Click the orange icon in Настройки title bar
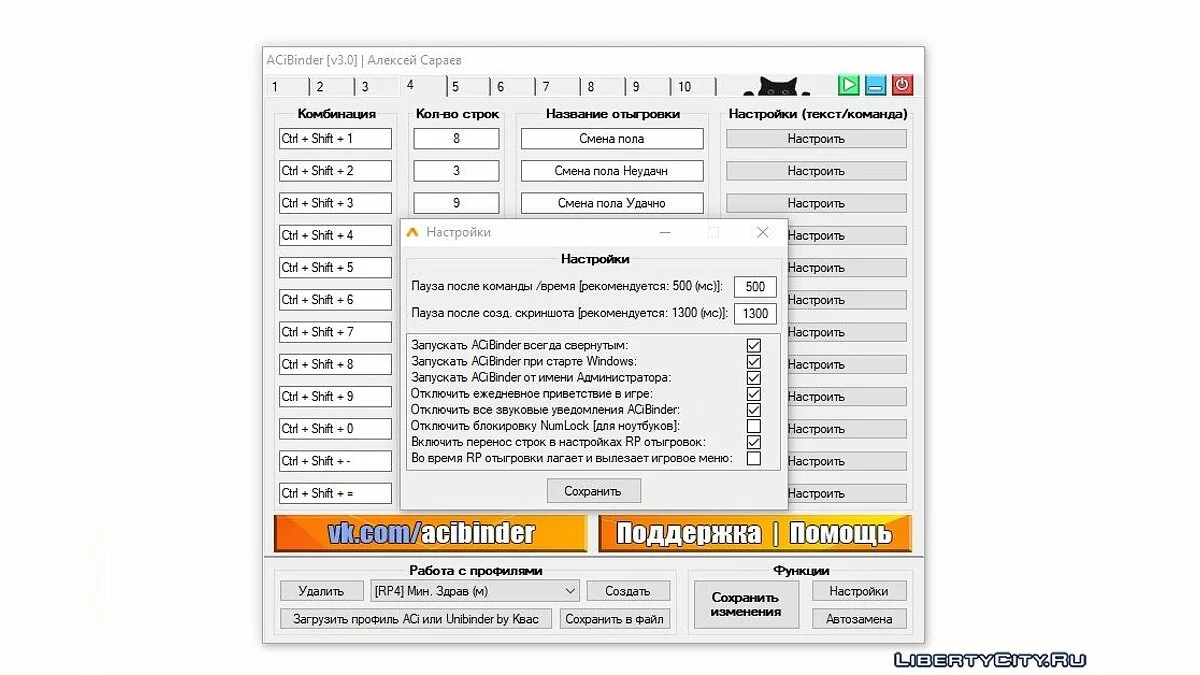The image size is (1200, 675). coord(412,232)
